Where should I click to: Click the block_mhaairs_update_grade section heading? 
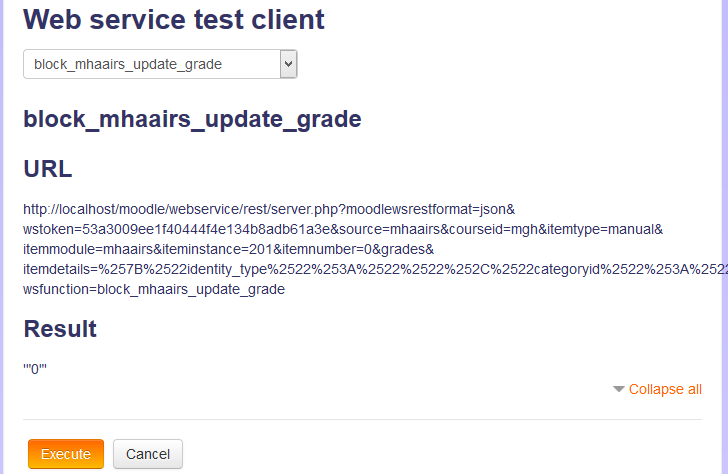192,119
